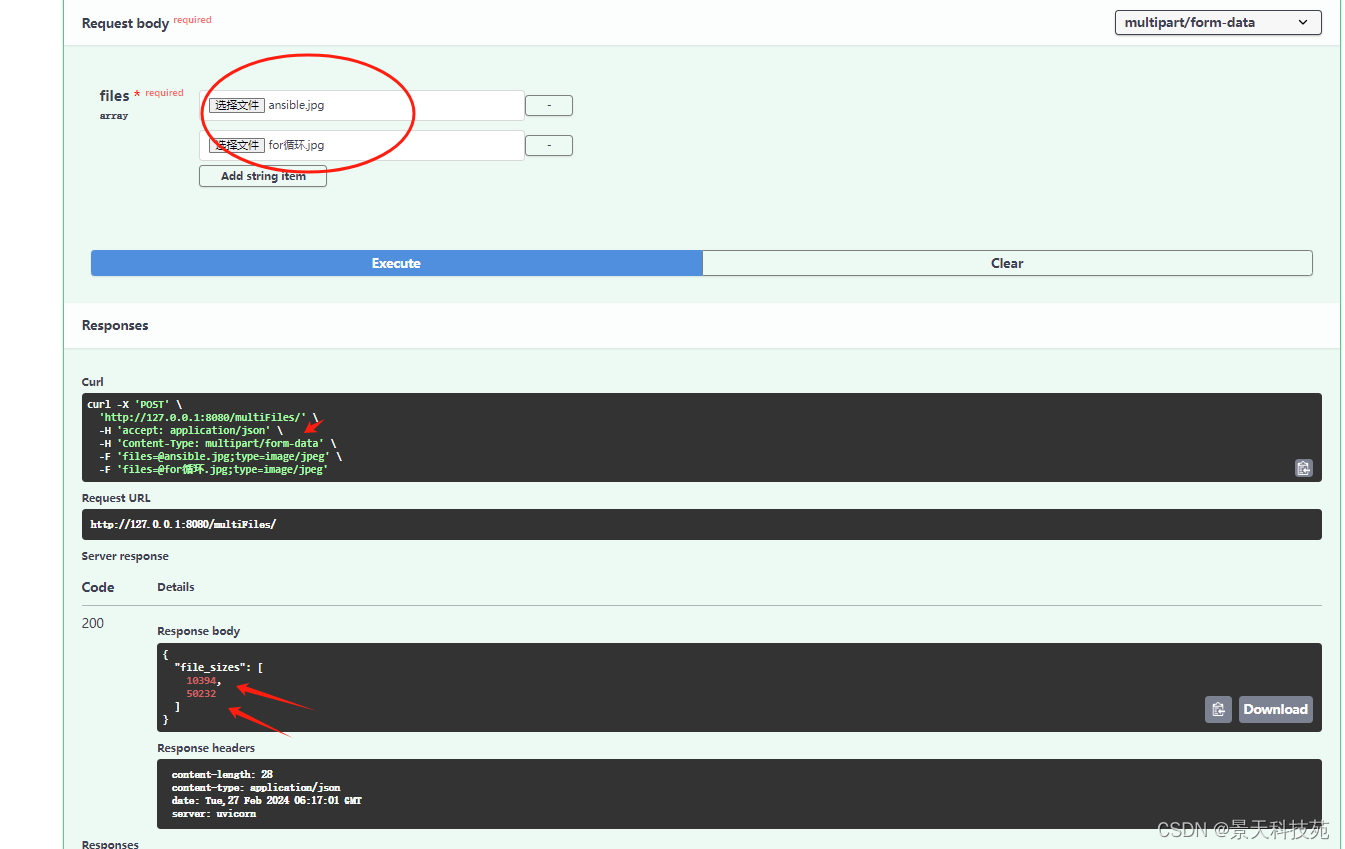Choose file button for for循环.jpg
Viewport: 1345px width, 849px height.
(237, 145)
